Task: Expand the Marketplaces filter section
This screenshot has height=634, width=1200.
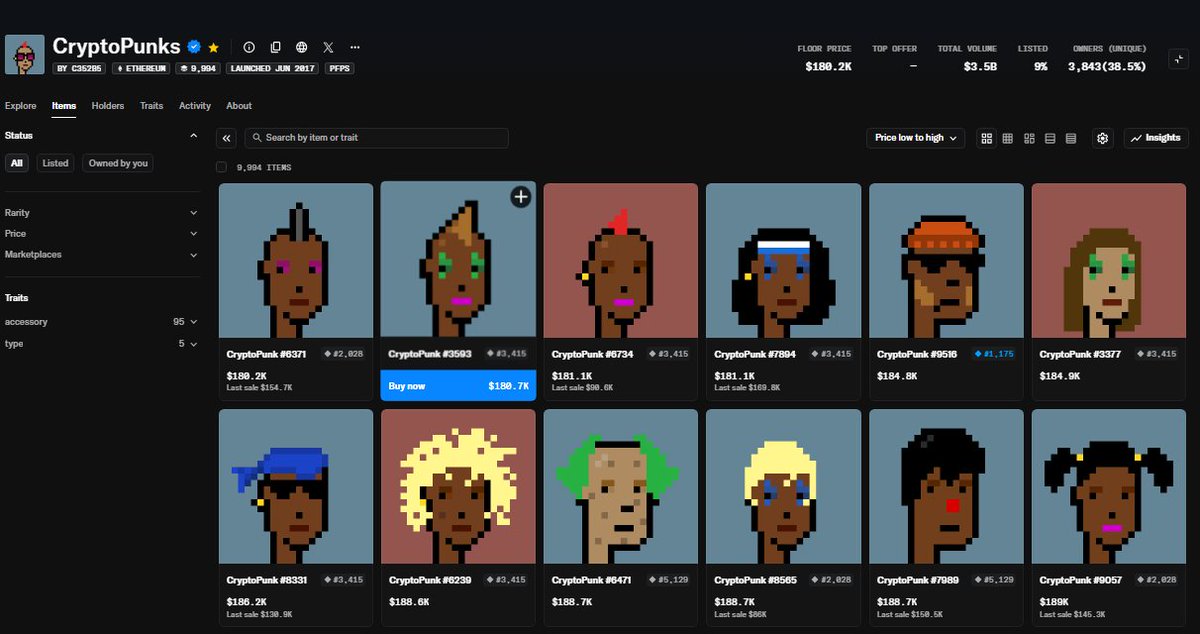Action: point(102,255)
